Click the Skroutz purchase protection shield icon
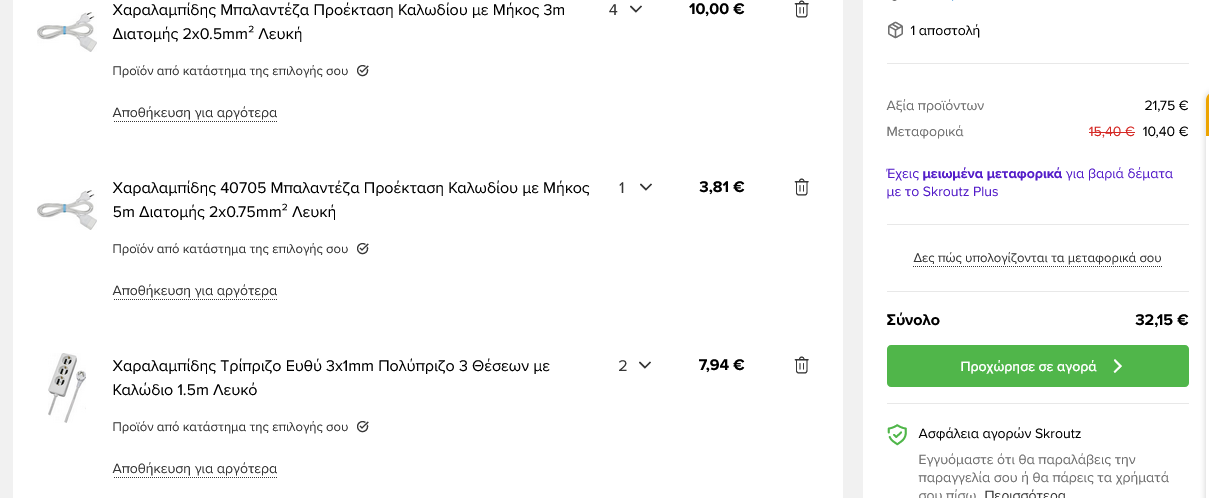This screenshot has width=1209, height=498. coord(896,434)
